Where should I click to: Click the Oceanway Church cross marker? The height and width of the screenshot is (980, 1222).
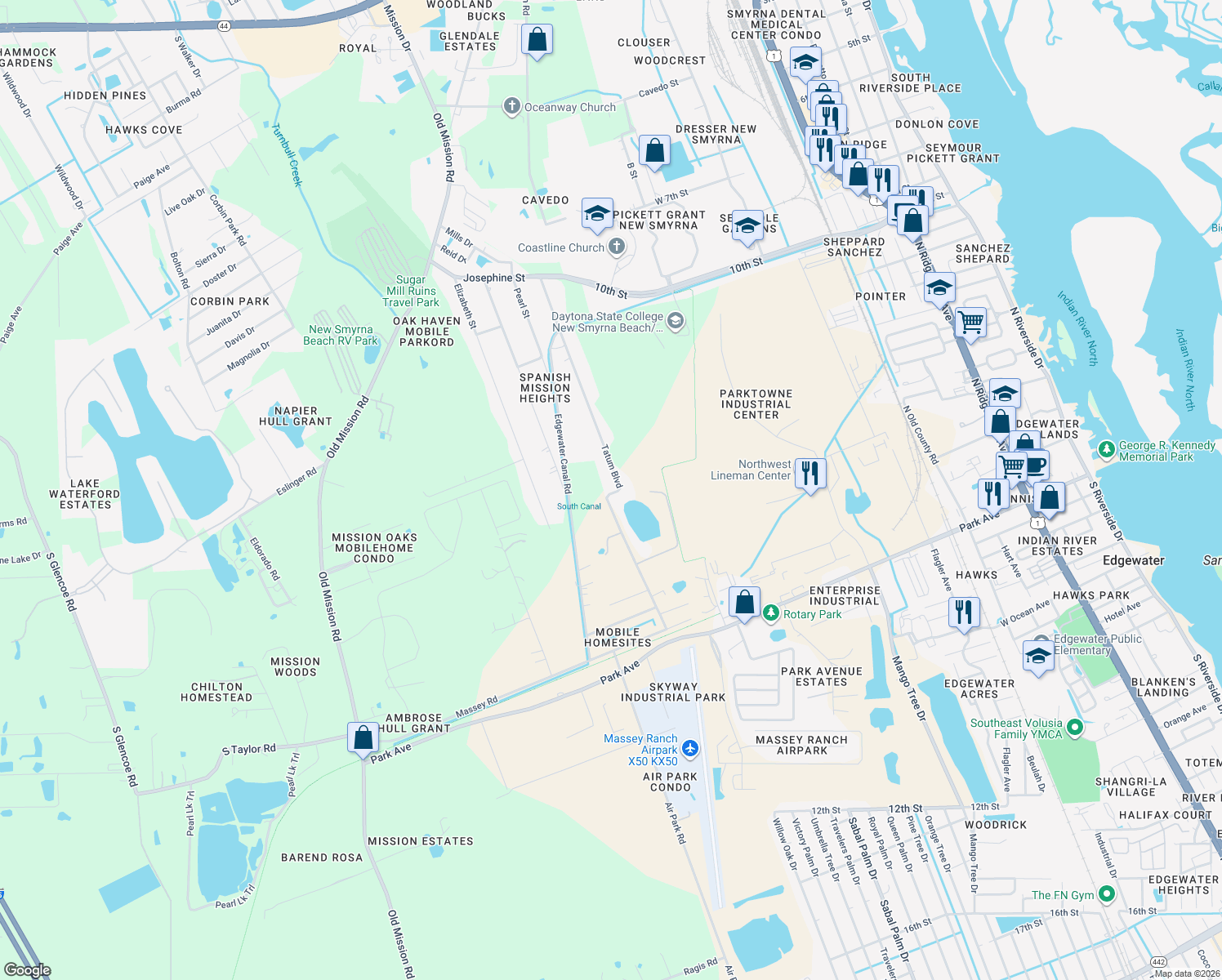coord(512,106)
